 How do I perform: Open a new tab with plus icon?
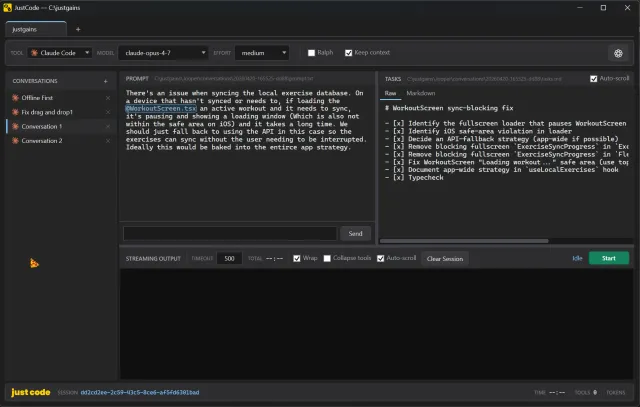click(78, 29)
